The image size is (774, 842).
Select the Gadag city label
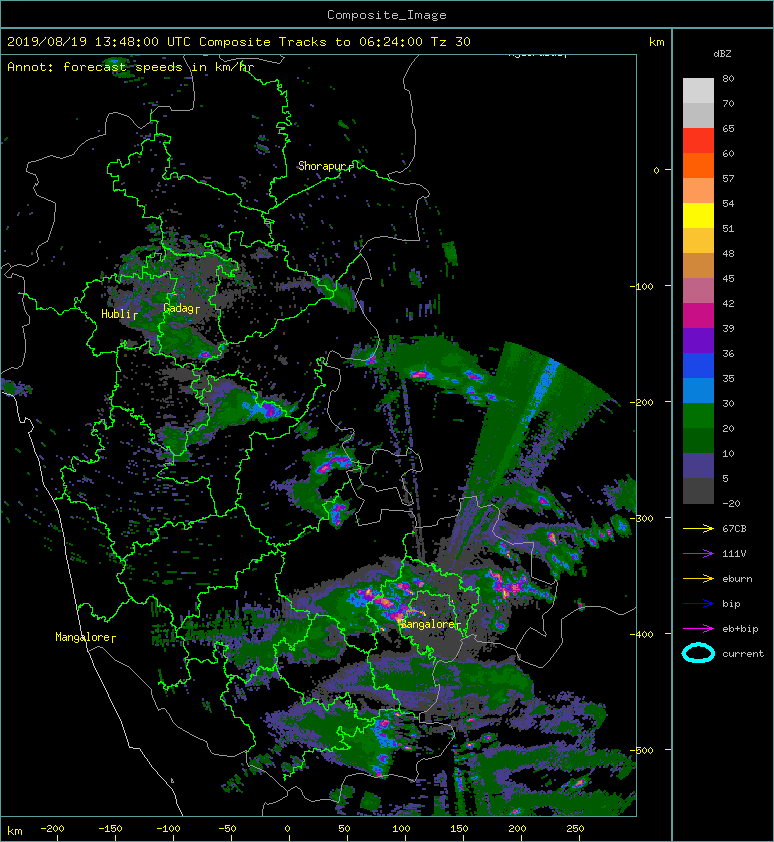(x=179, y=308)
